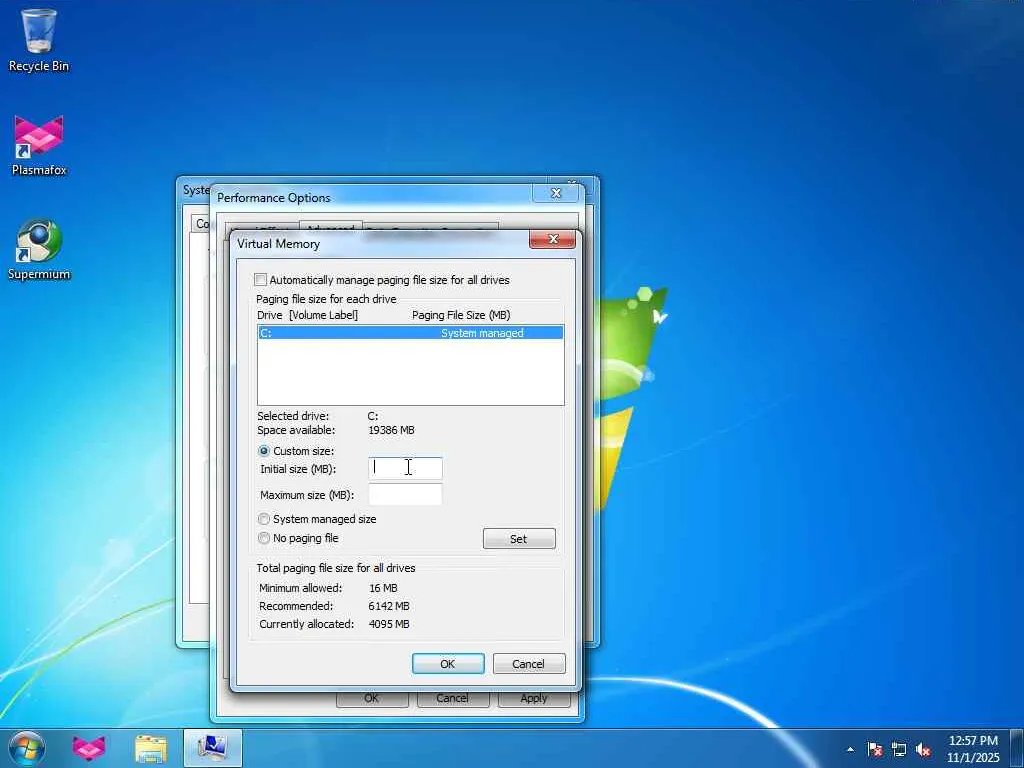This screenshot has height=768, width=1024.
Task: Click the Paging File Size (MB) column header
Action: click(x=461, y=315)
